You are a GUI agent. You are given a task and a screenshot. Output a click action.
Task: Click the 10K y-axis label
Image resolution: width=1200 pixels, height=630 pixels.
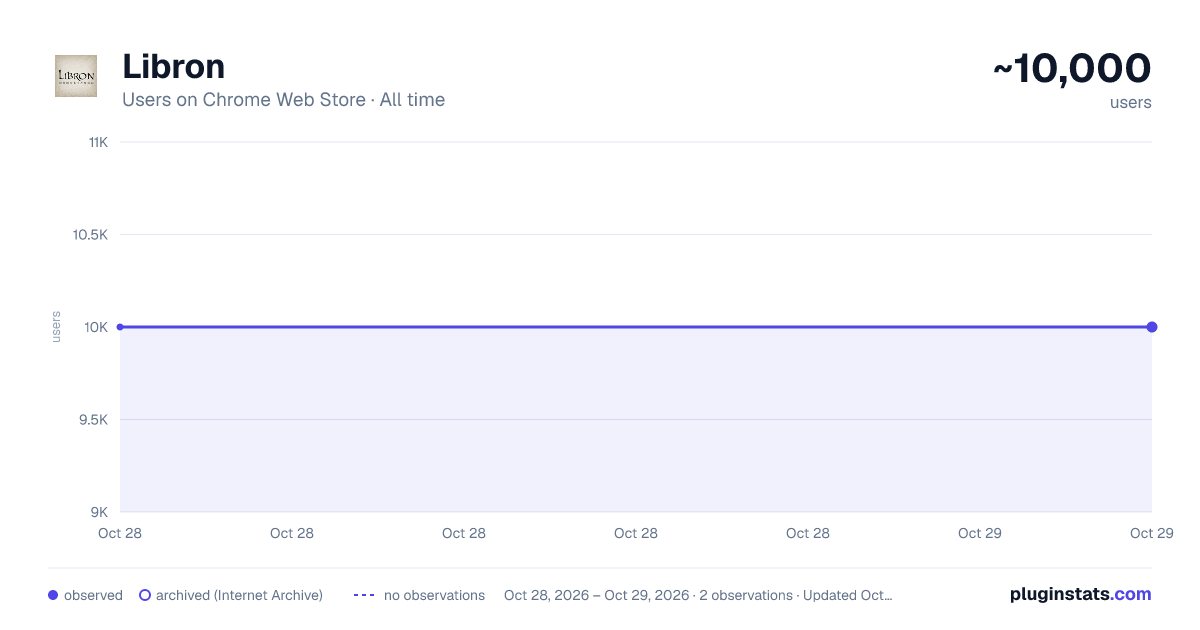[x=96, y=327]
